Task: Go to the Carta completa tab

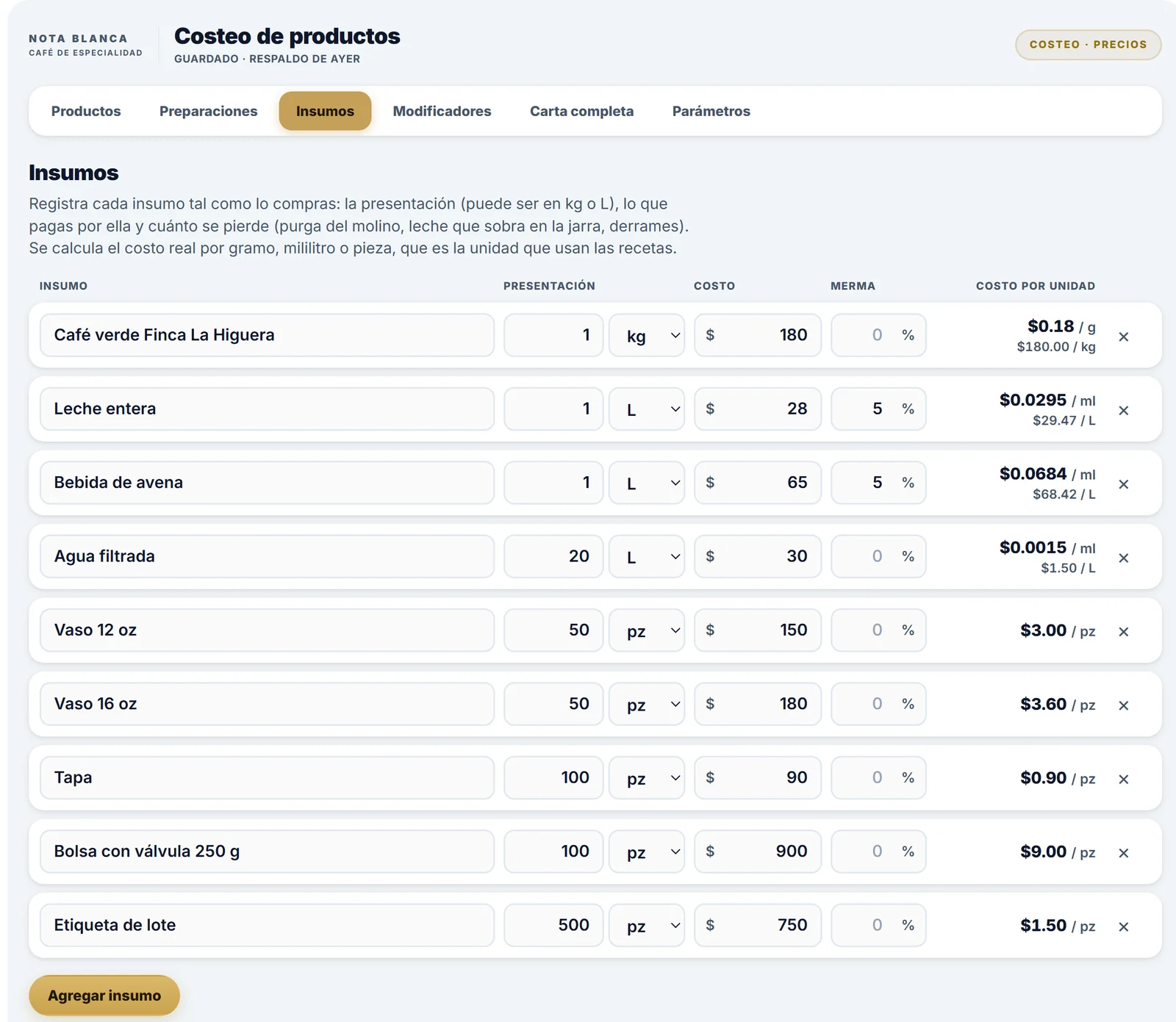Action: [581, 111]
